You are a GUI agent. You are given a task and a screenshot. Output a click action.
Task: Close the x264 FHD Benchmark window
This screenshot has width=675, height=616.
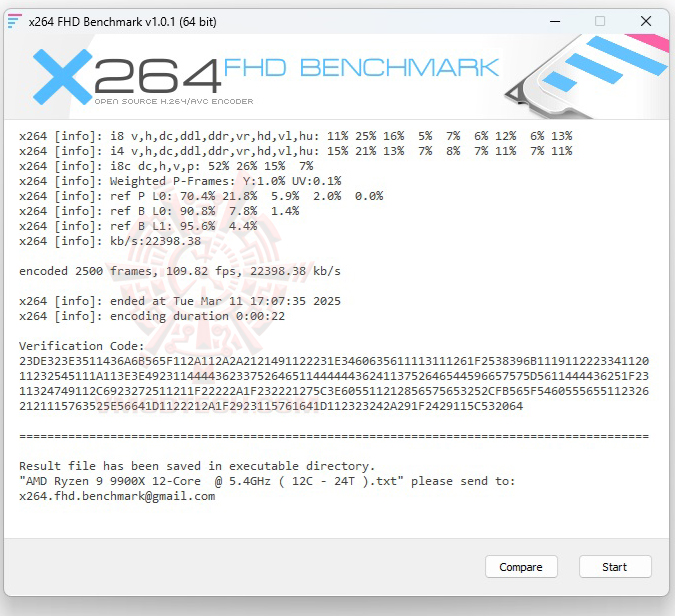[646, 21]
